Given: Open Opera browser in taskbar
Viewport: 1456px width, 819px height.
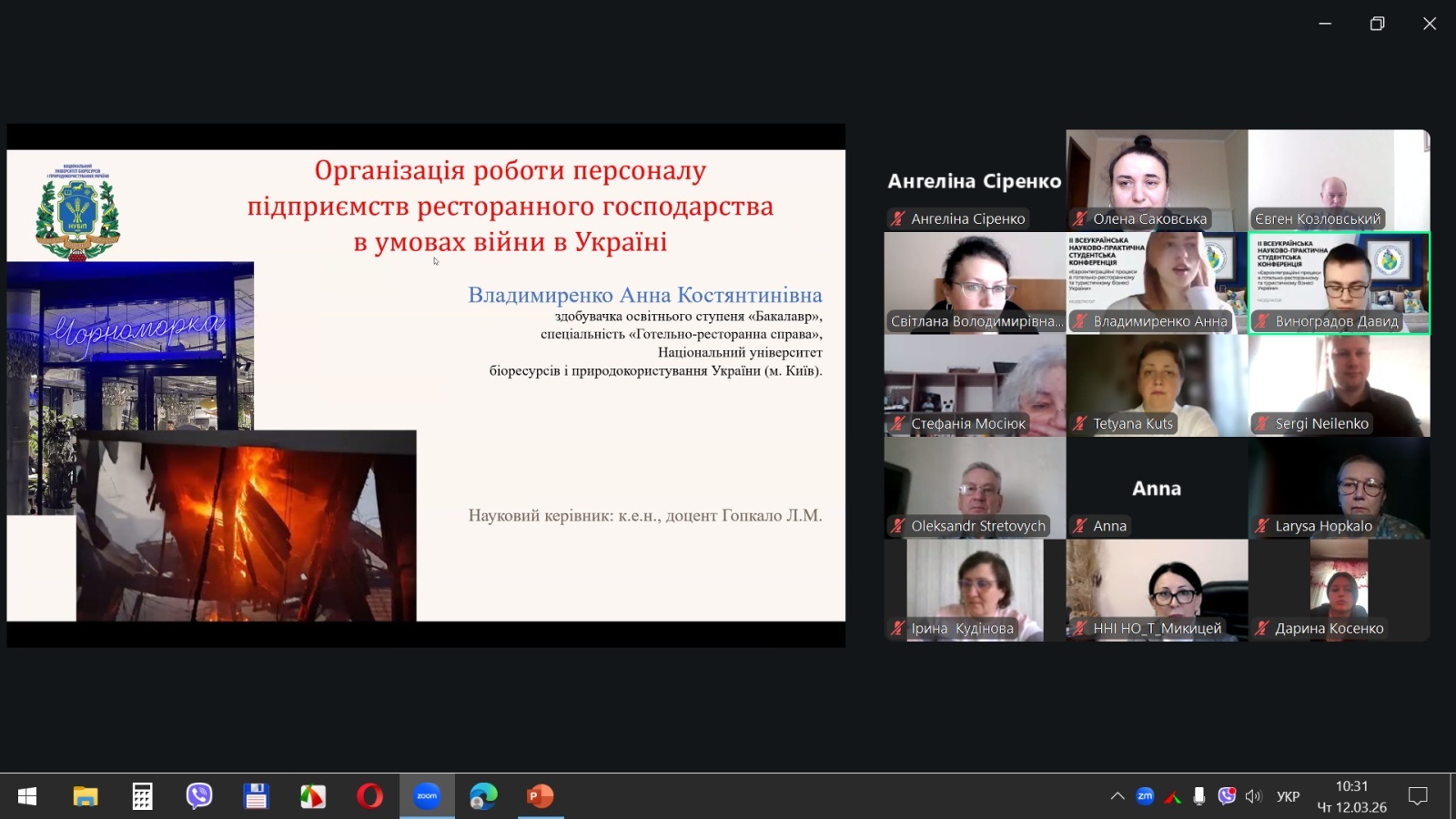Looking at the screenshot, I should pos(369,796).
